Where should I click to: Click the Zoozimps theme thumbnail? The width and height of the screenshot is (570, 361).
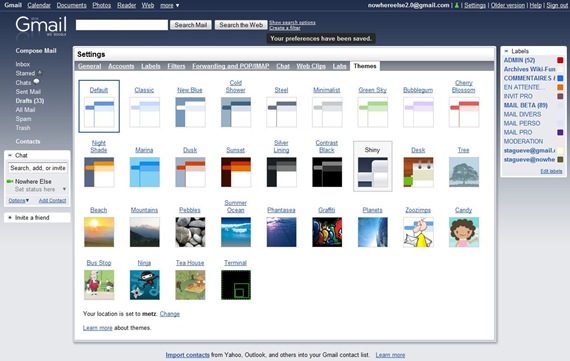pyautogui.click(x=418, y=232)
